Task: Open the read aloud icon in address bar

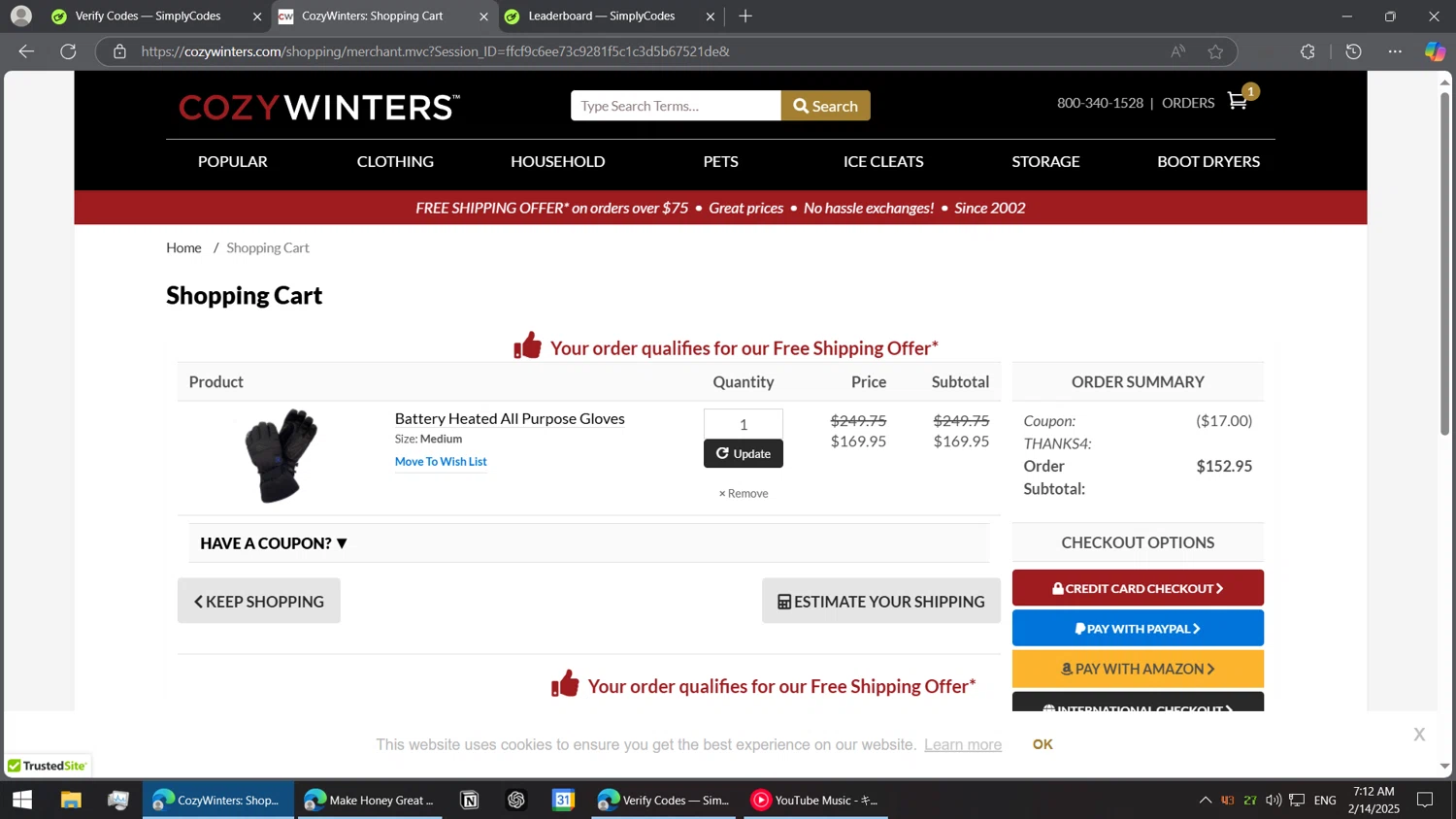Action: click(1177, 51)
